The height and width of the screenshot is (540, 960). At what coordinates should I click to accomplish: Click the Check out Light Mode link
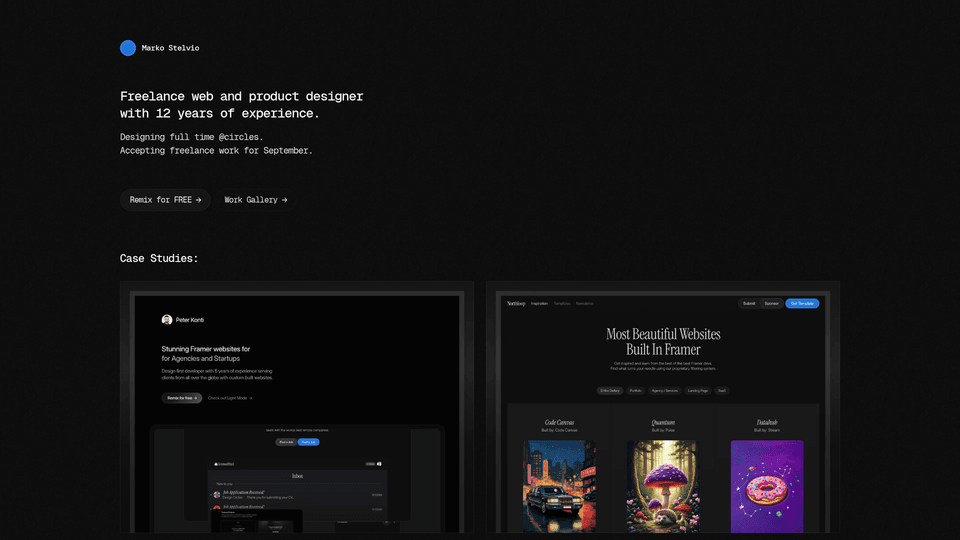coord(230,398)
